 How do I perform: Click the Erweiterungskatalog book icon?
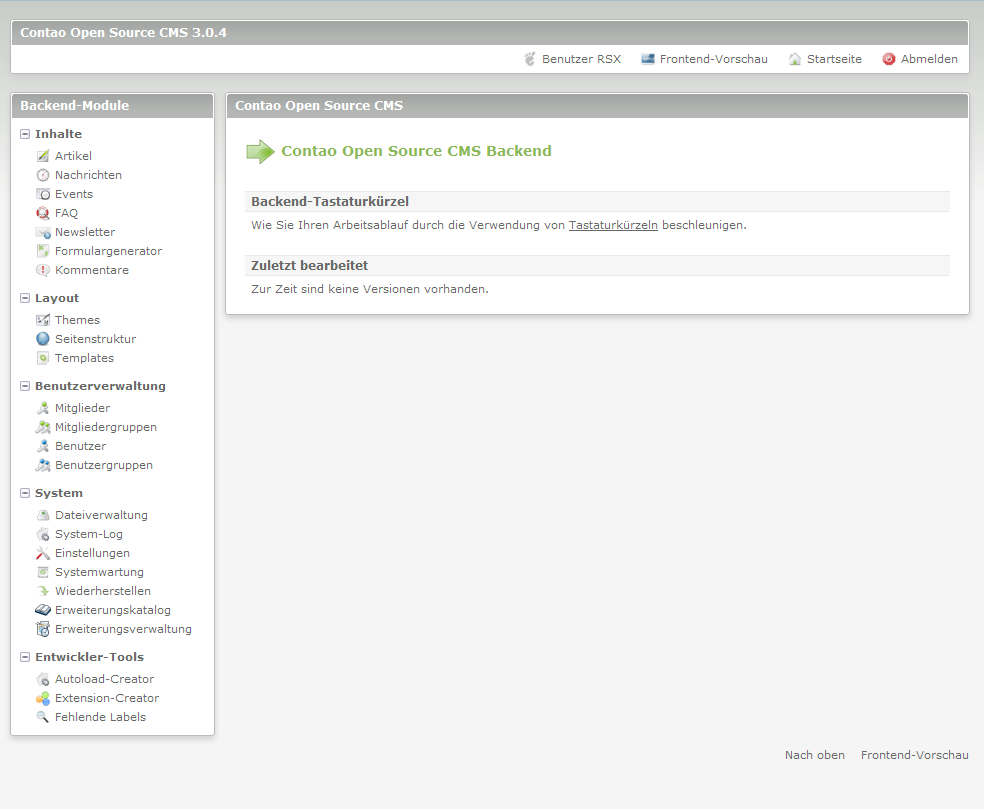(43, 610)
